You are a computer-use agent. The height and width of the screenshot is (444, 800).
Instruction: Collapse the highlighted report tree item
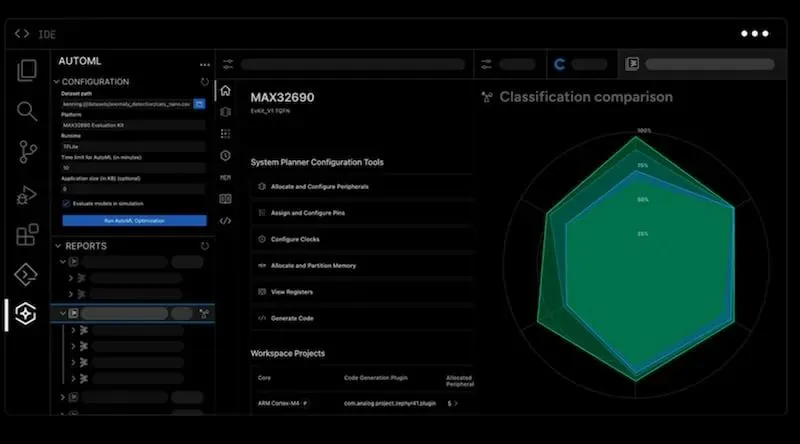[63, 313]
